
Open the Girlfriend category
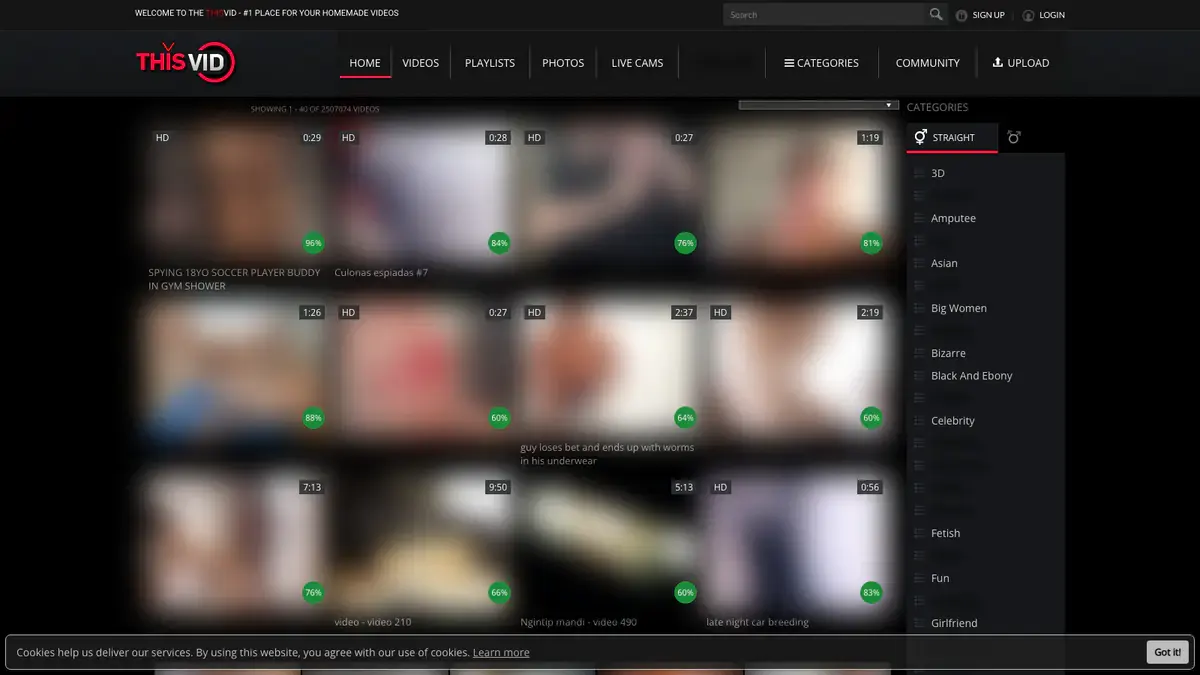click(x=954, y=623)
